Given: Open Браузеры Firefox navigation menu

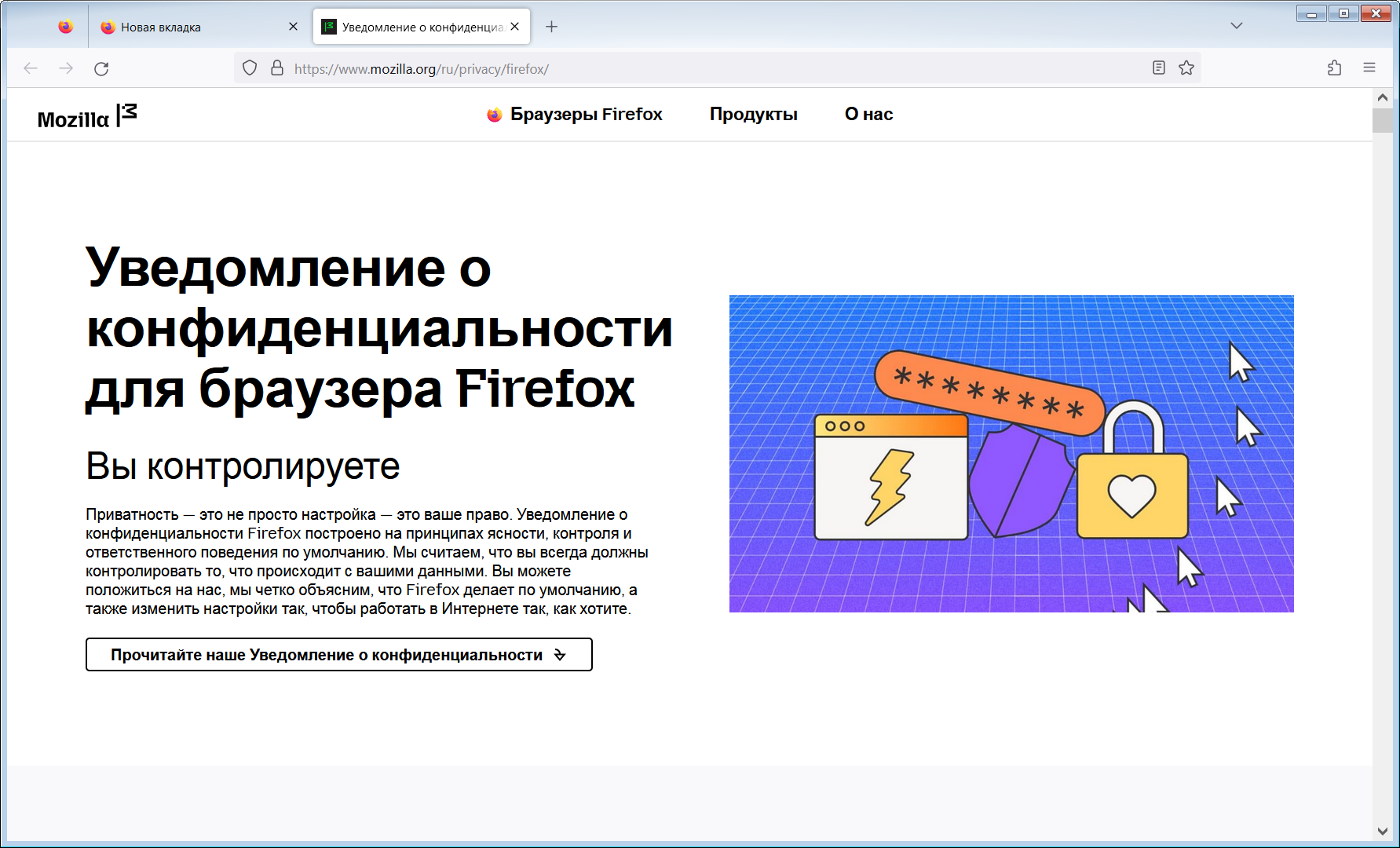Looking at the screenshot, I should click(x=586, y=115).
